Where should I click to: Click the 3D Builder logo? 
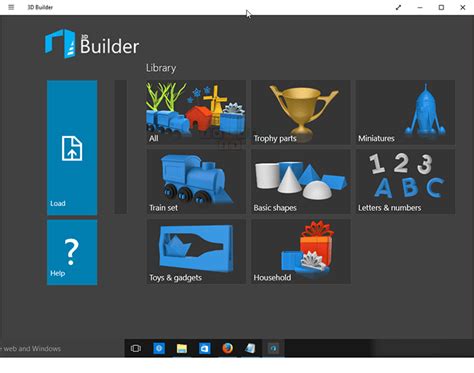(x=92, y=44)
